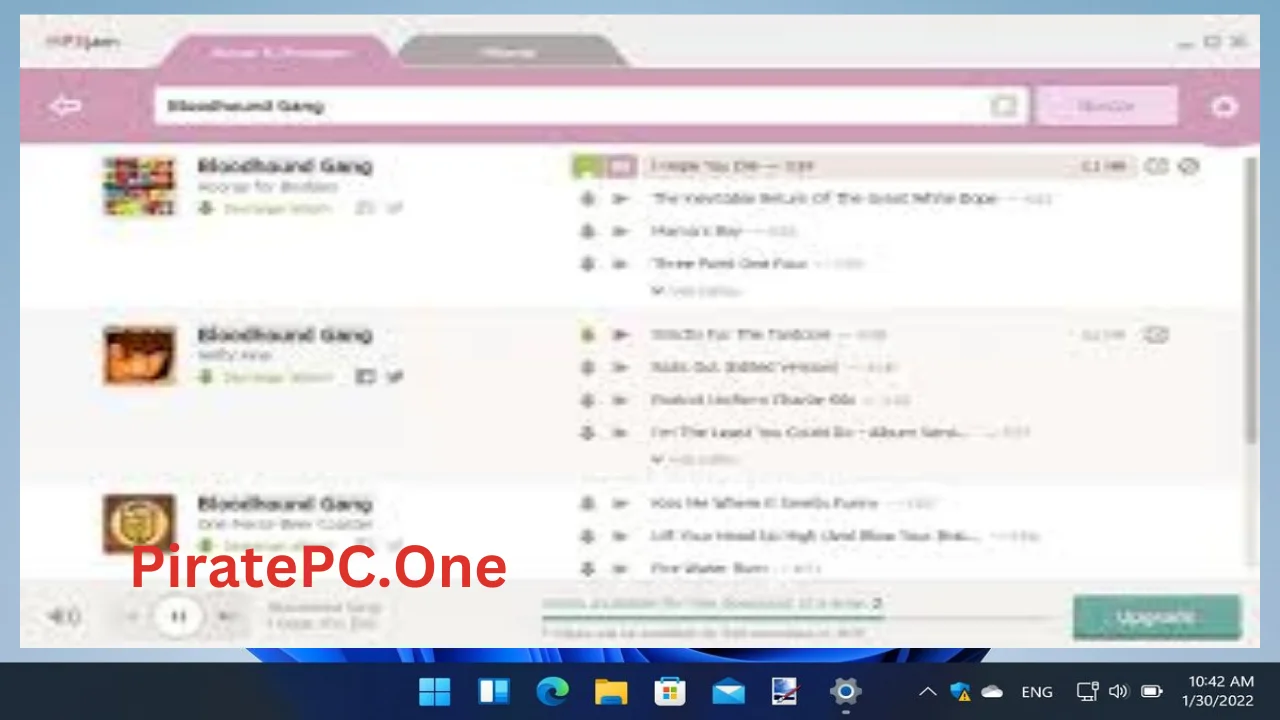Viewport: 1280px width, 720px height.
Task: Pause I Hope You Die via pink button
Action: pyautogui.click(x=621, y=166)
